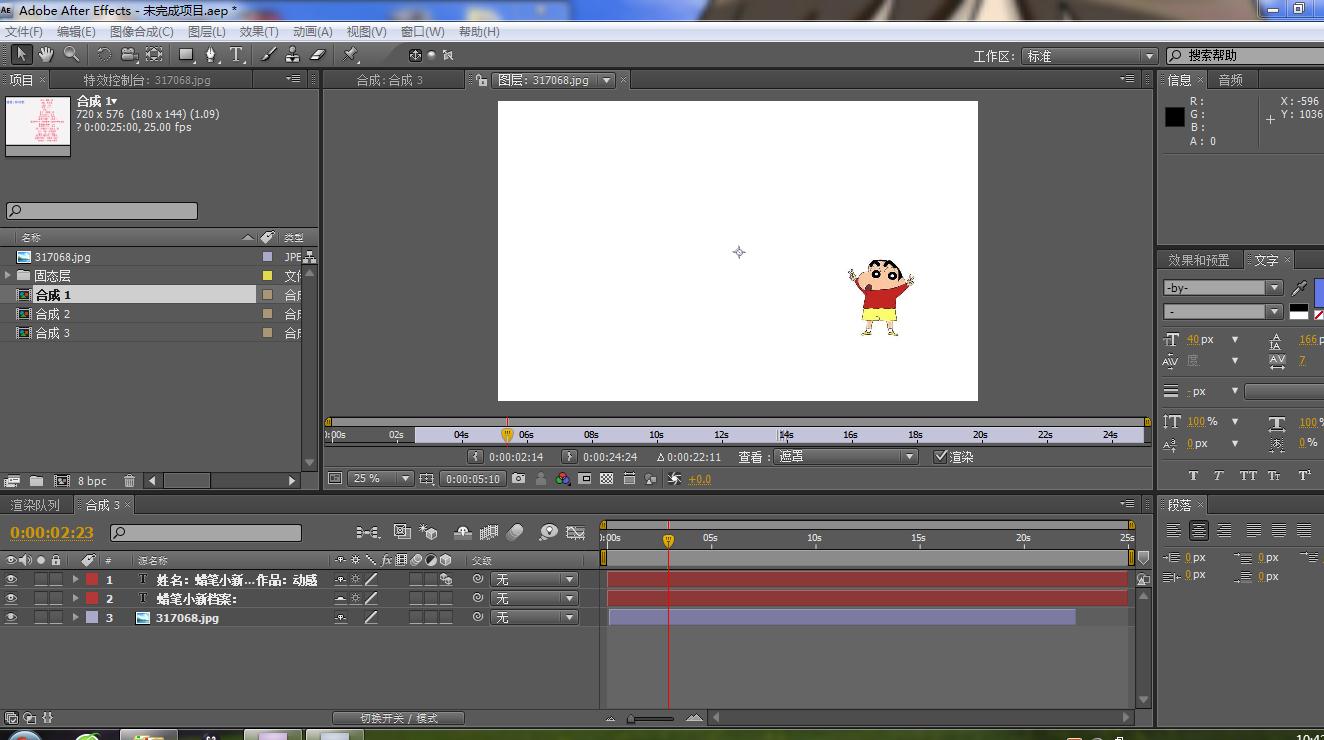Open the 动画(A) menu
Screen dimensions: 1324x740
[312, 31]
